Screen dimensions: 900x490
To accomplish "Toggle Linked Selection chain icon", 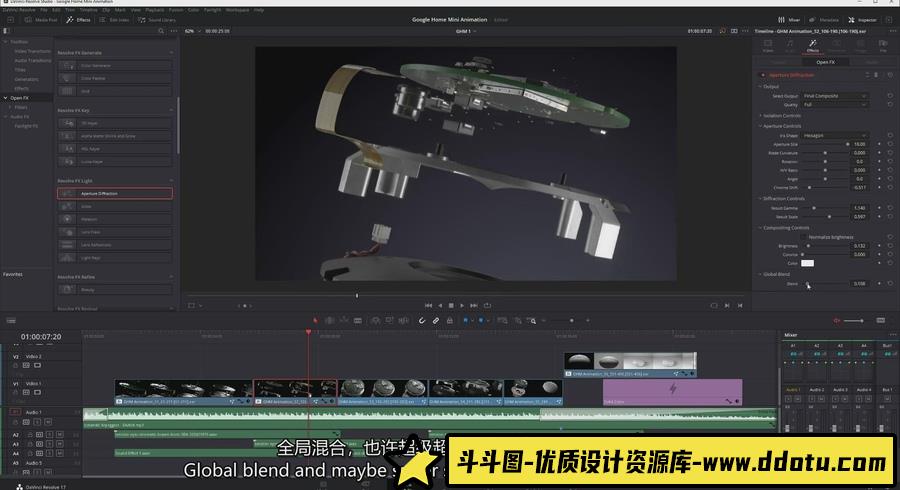I will pyautogui.click(x=436, y=321).
